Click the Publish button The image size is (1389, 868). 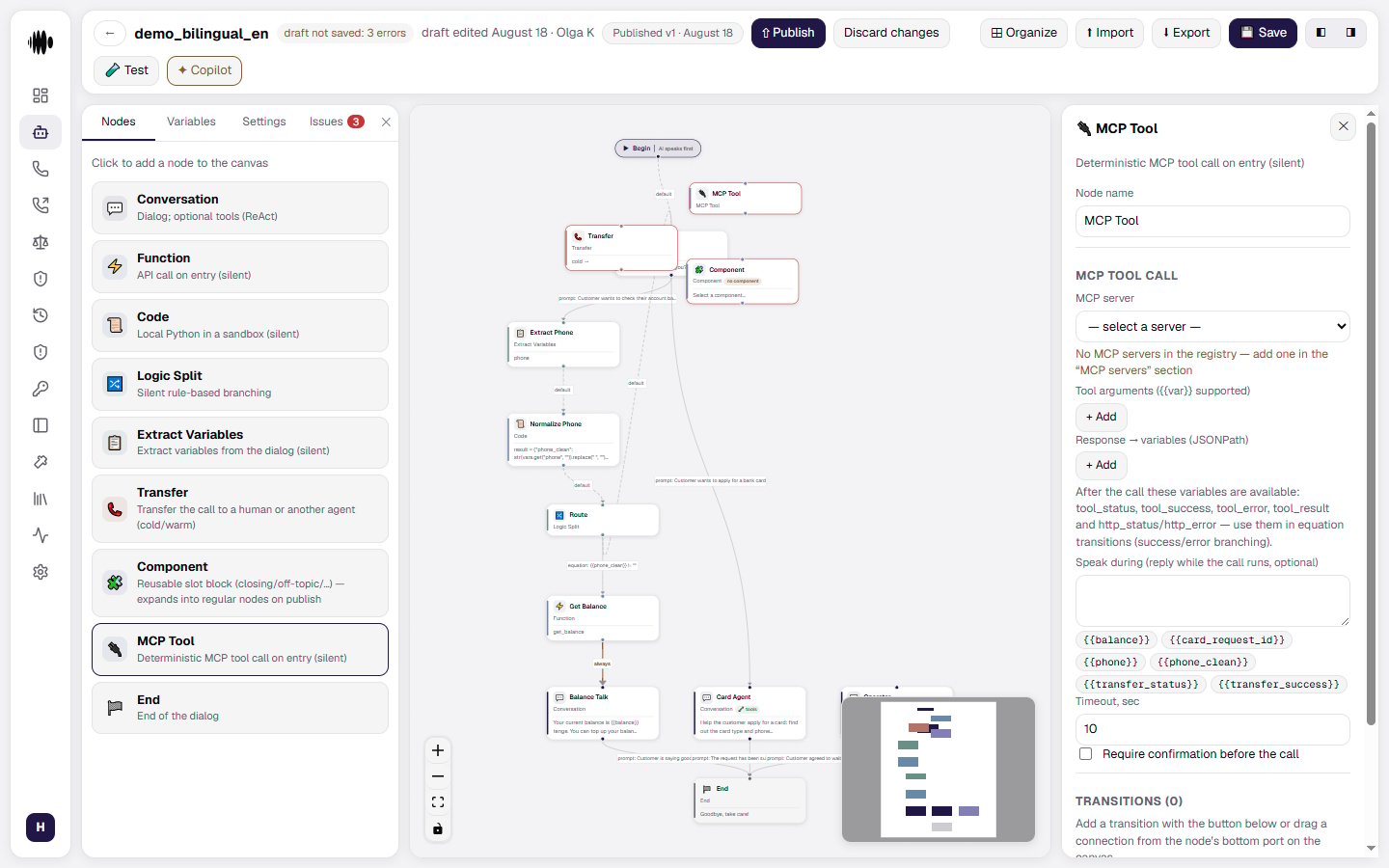coord(788,33)
